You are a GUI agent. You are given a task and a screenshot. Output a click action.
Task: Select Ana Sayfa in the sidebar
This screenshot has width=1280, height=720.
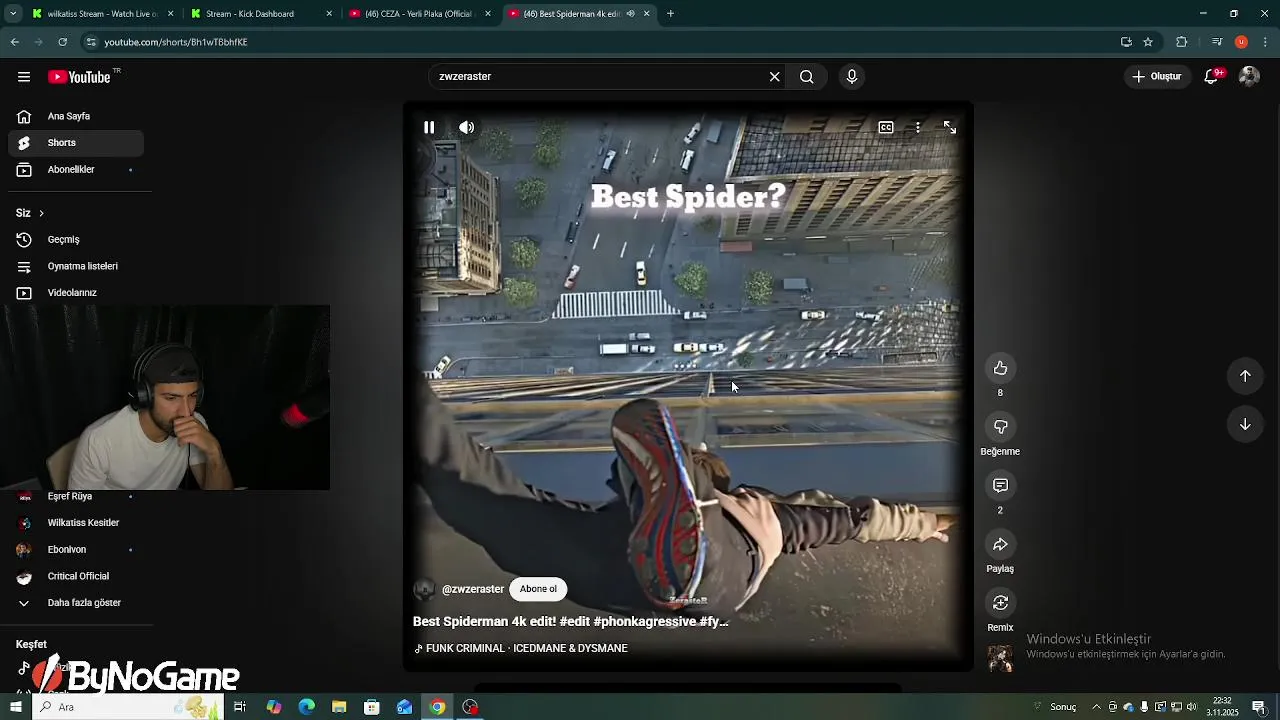pos(76,117)
